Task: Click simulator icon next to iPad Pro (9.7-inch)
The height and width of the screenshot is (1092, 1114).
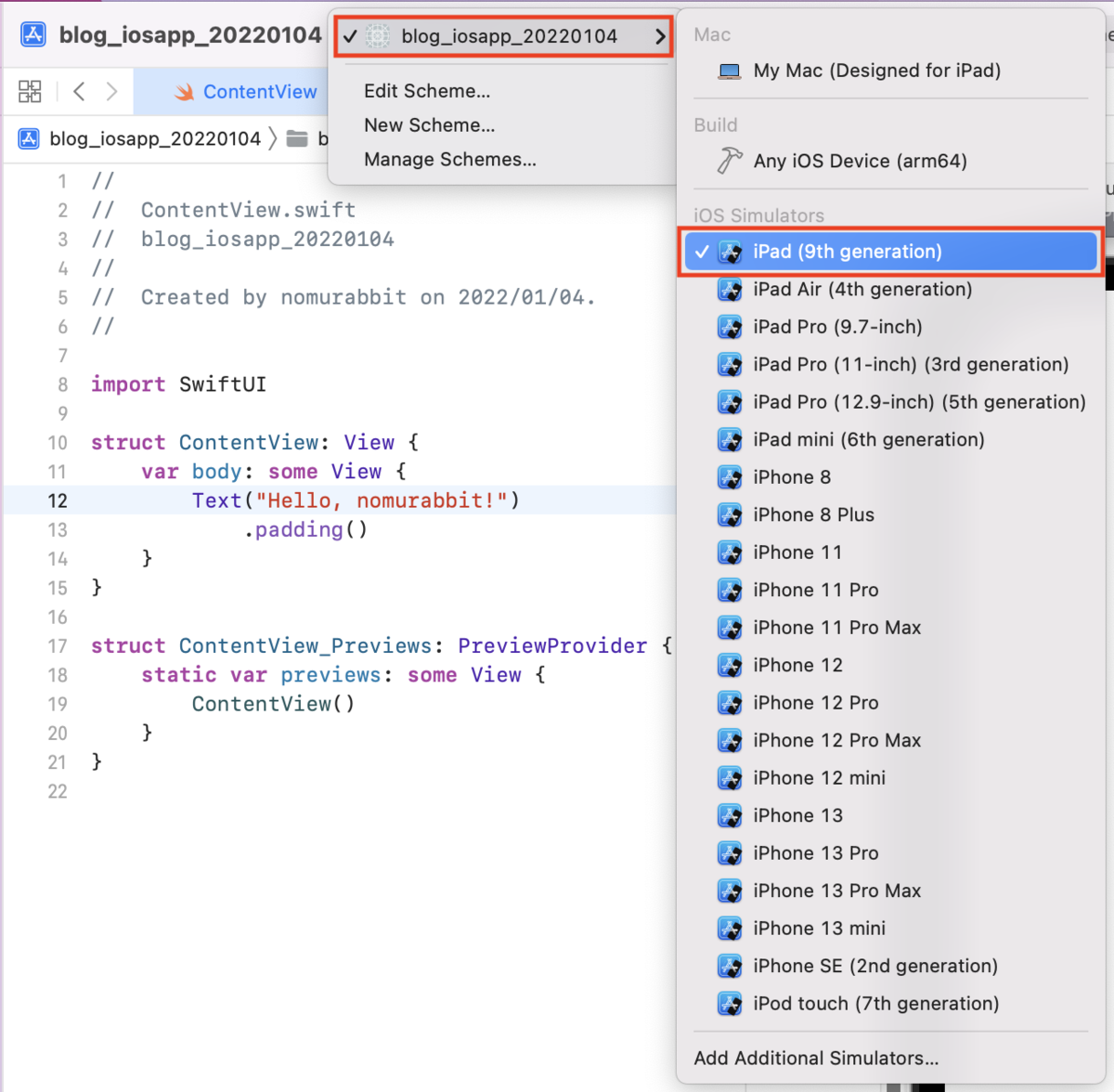Action: [731, 327]
